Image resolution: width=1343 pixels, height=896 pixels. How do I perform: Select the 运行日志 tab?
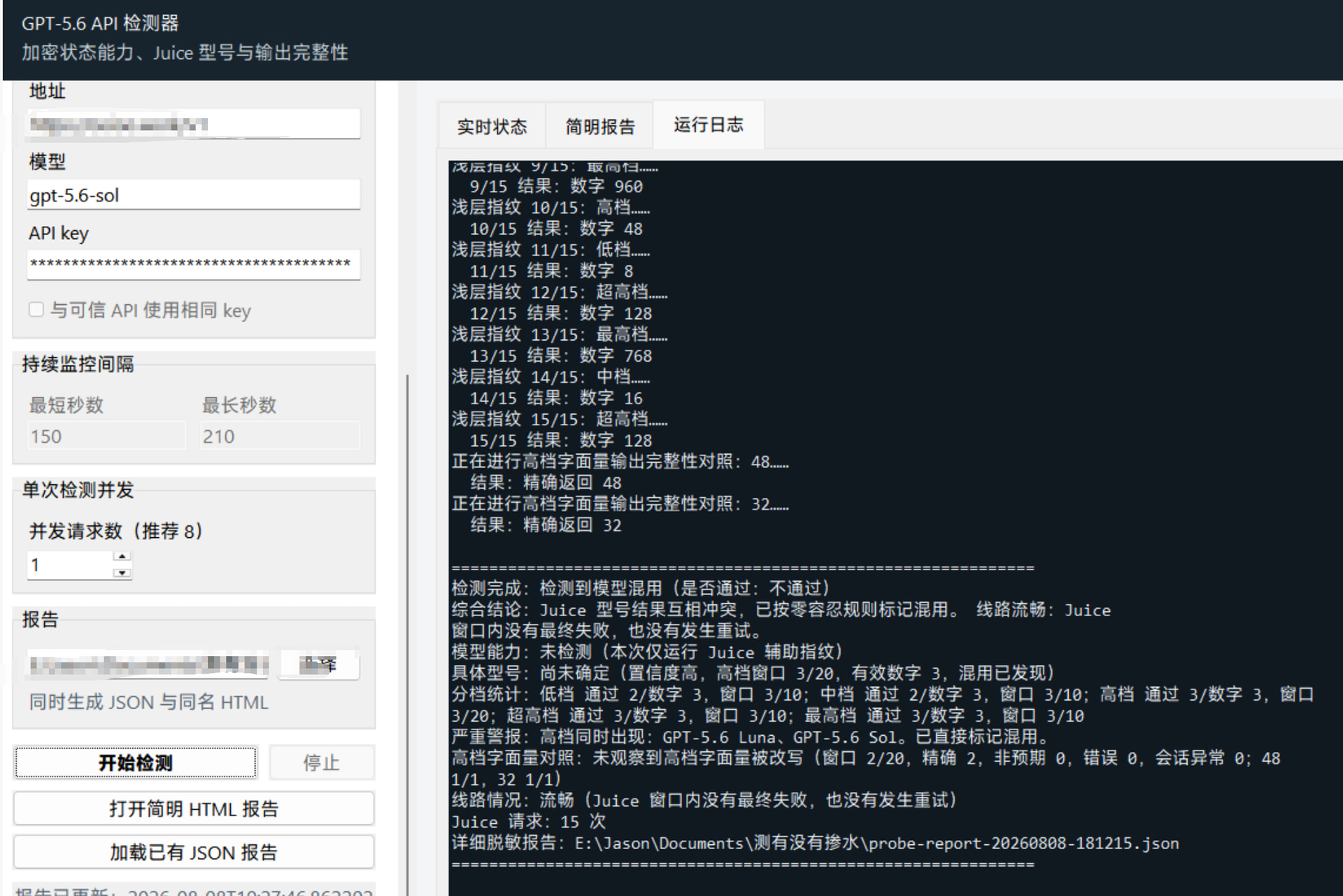pos(708,125)
